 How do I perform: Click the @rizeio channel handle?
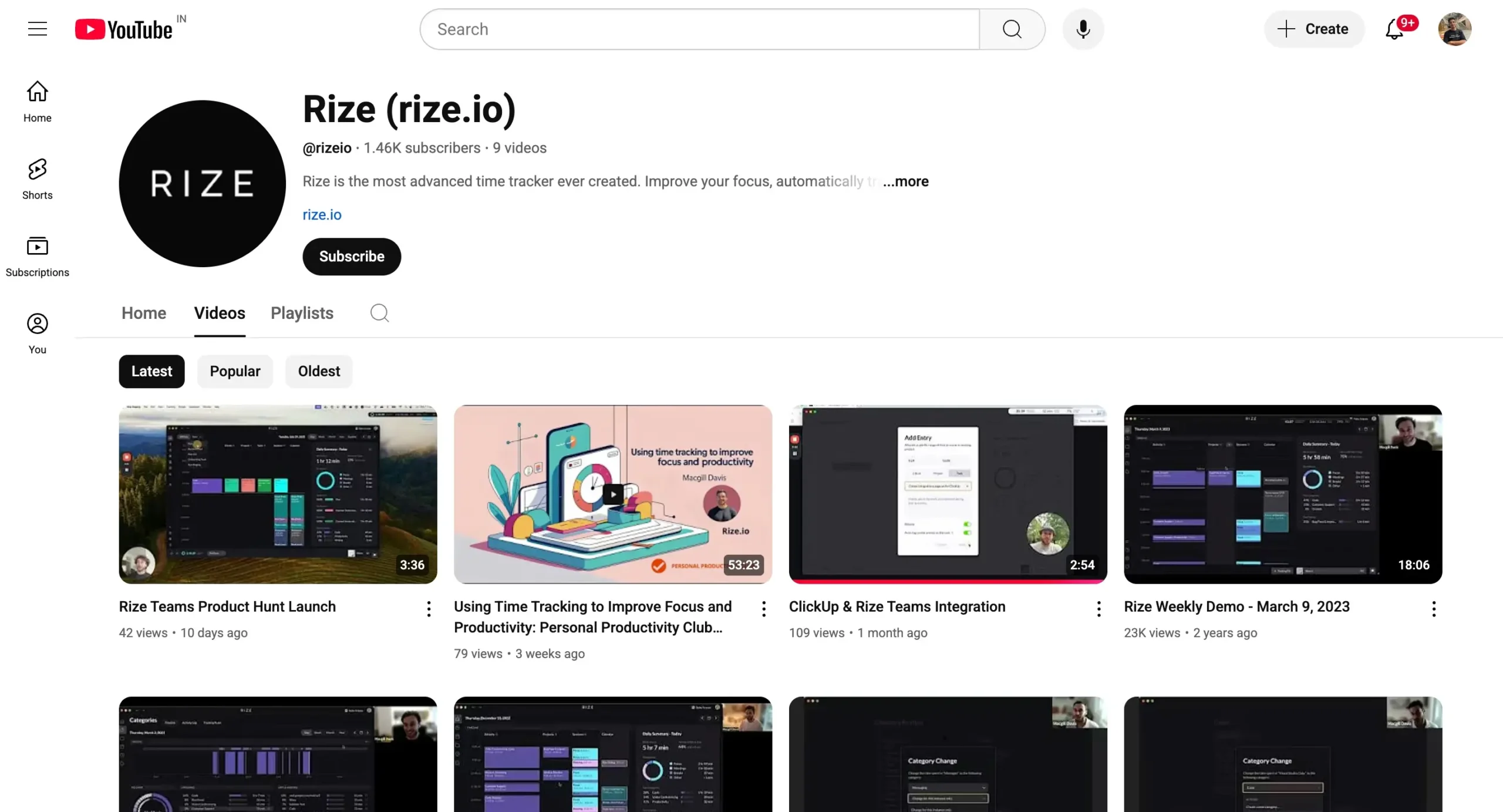pyautogui.click(x=327, y=148)
